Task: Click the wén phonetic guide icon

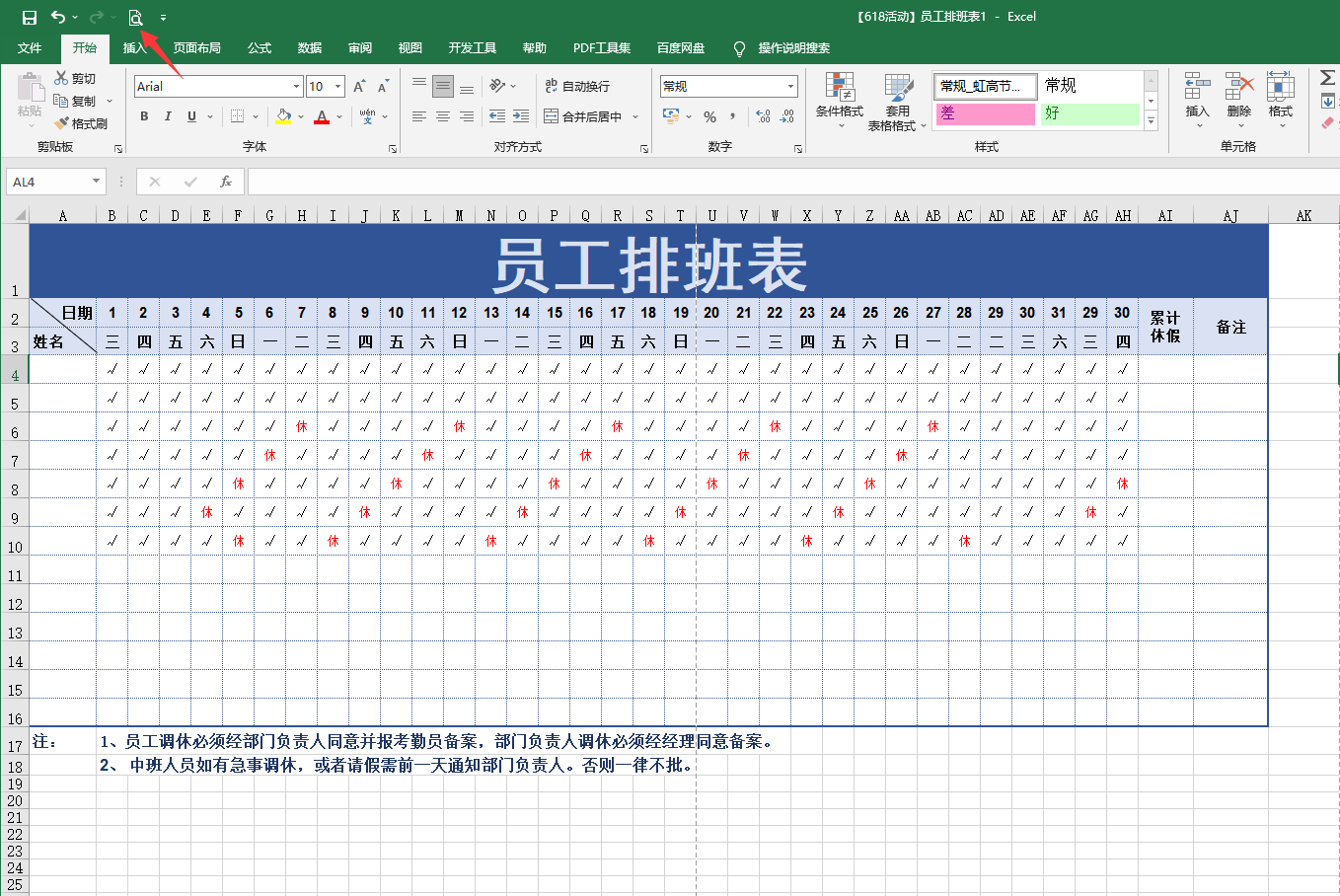Action: click(367, 116)
